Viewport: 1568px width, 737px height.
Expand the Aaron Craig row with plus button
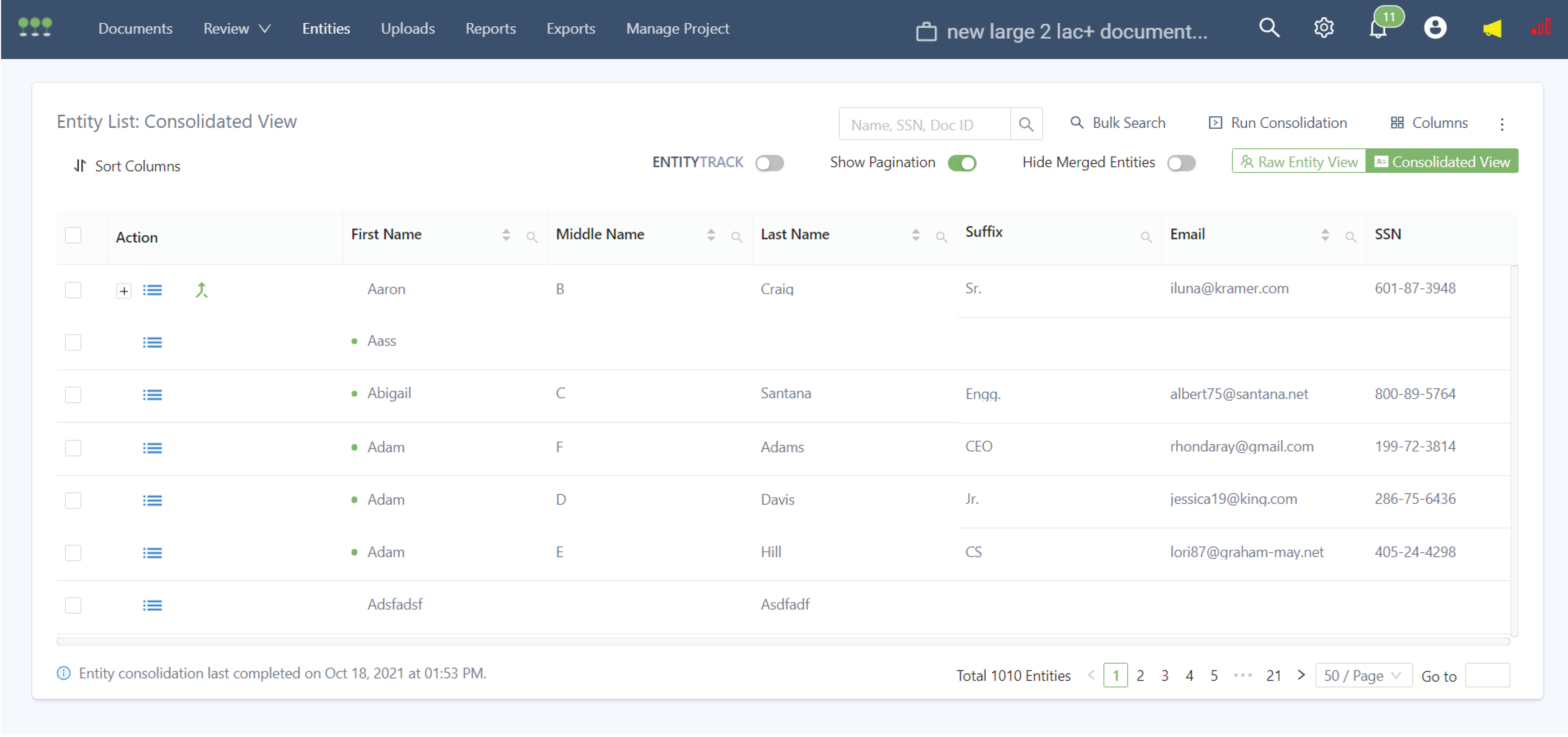tap(124, 290)
